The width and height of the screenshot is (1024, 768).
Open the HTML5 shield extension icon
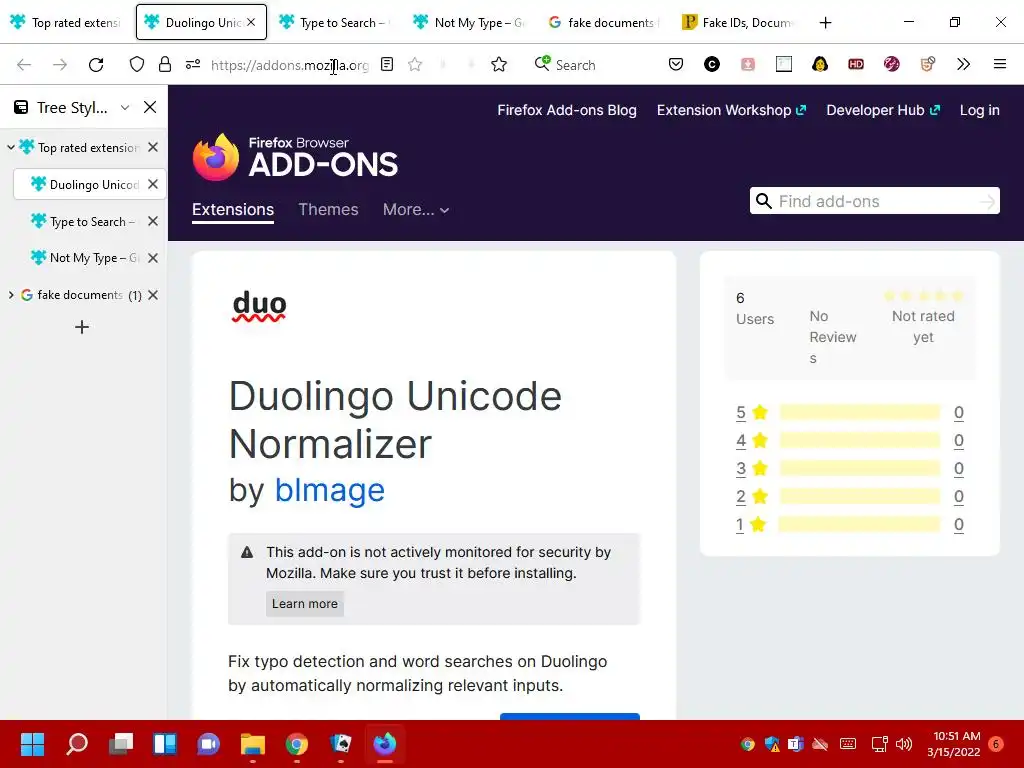[927, 64]
